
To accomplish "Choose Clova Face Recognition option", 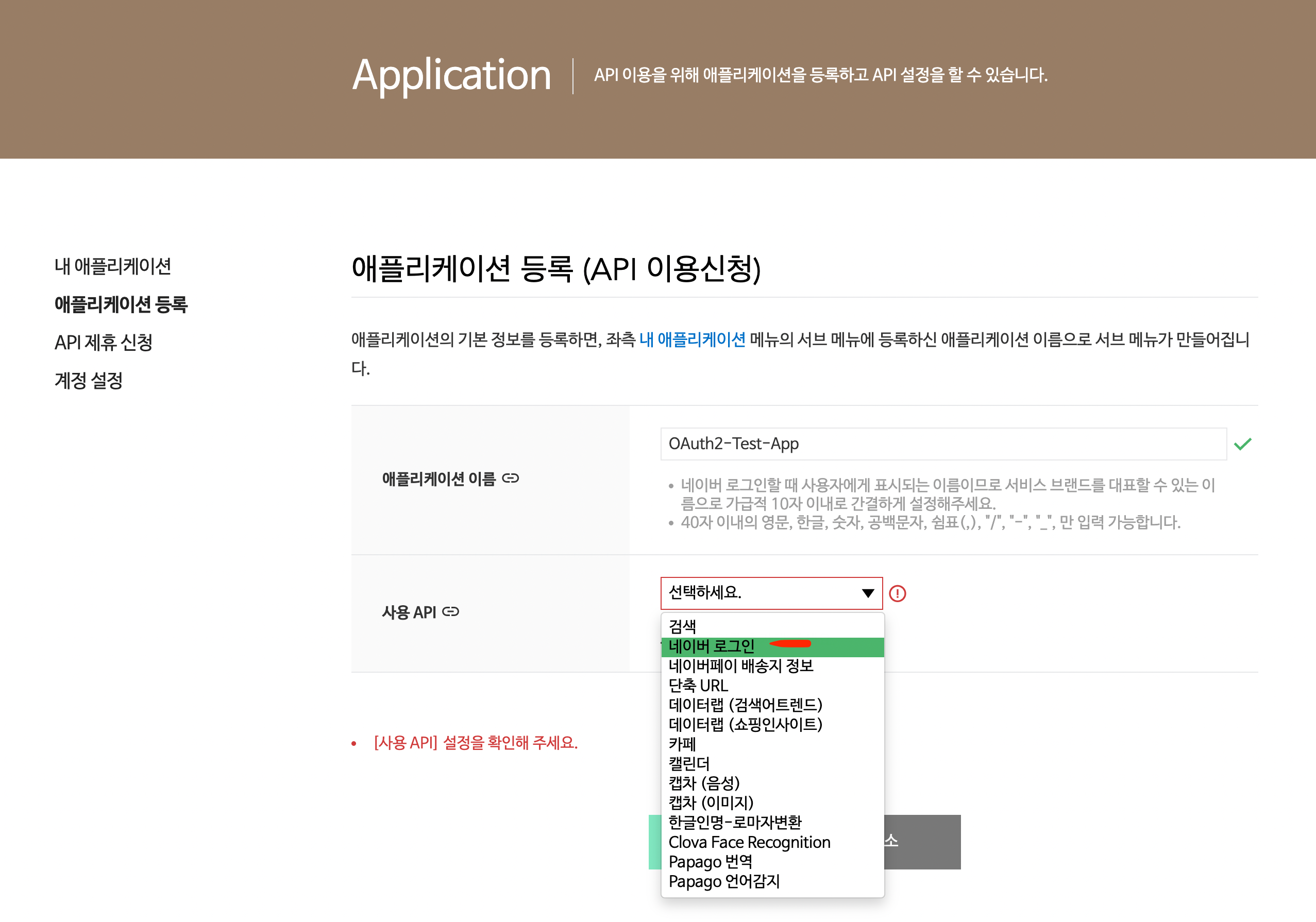I will click(749, 842).
